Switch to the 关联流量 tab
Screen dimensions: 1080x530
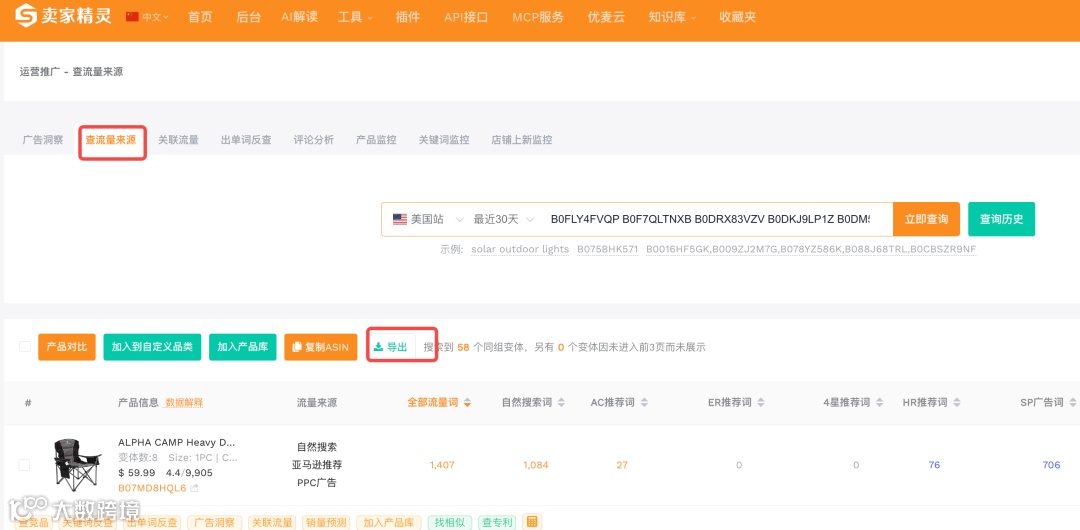(x=178, y=140)
